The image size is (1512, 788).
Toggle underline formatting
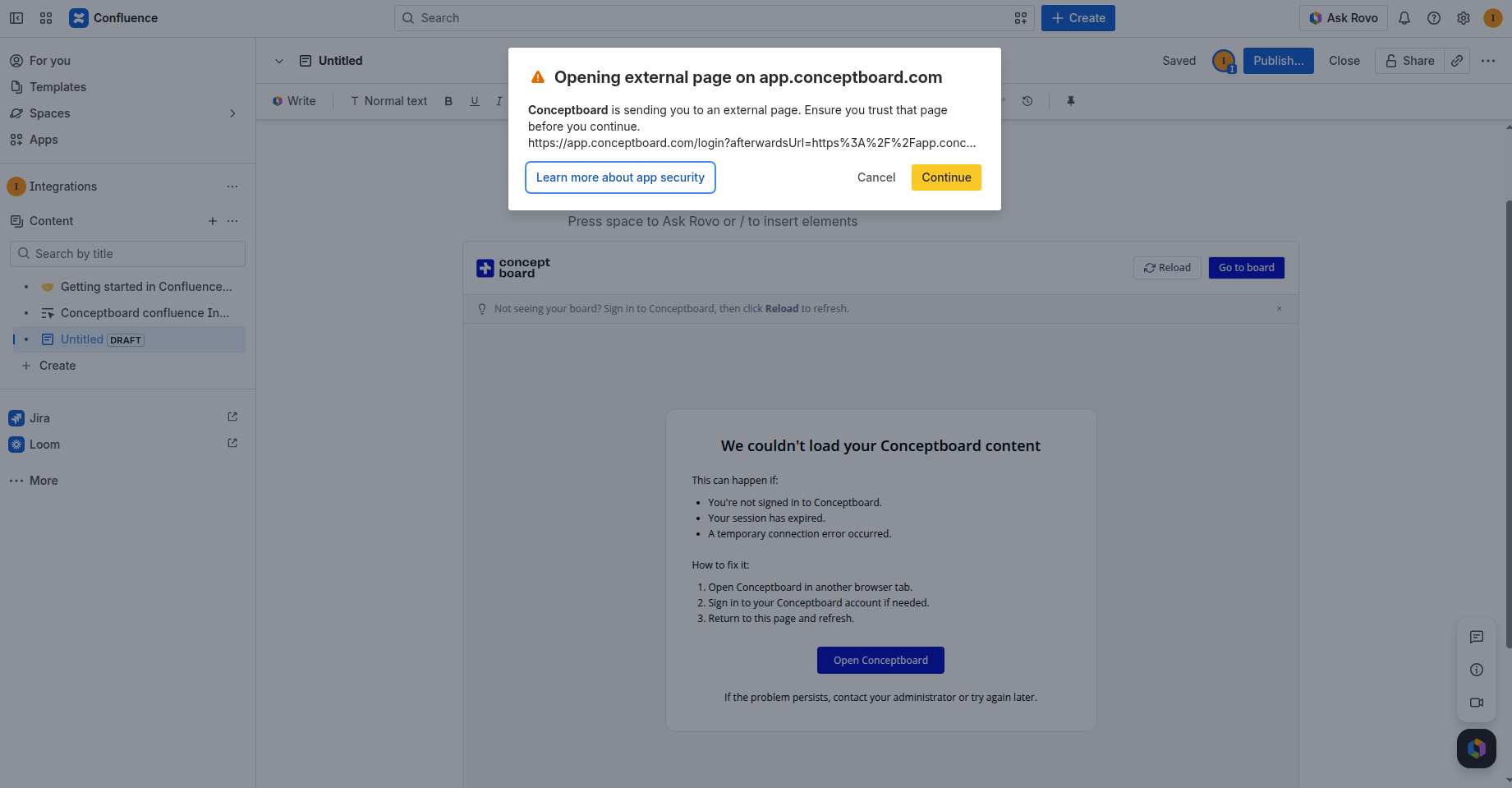[x=475, y=101]
